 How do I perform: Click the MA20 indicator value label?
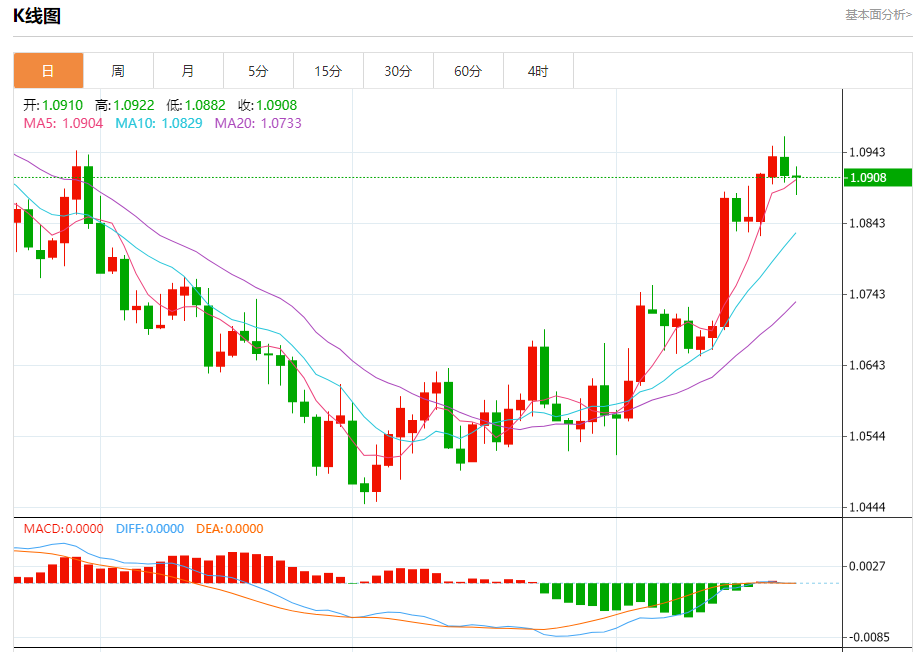pos(258,123)
